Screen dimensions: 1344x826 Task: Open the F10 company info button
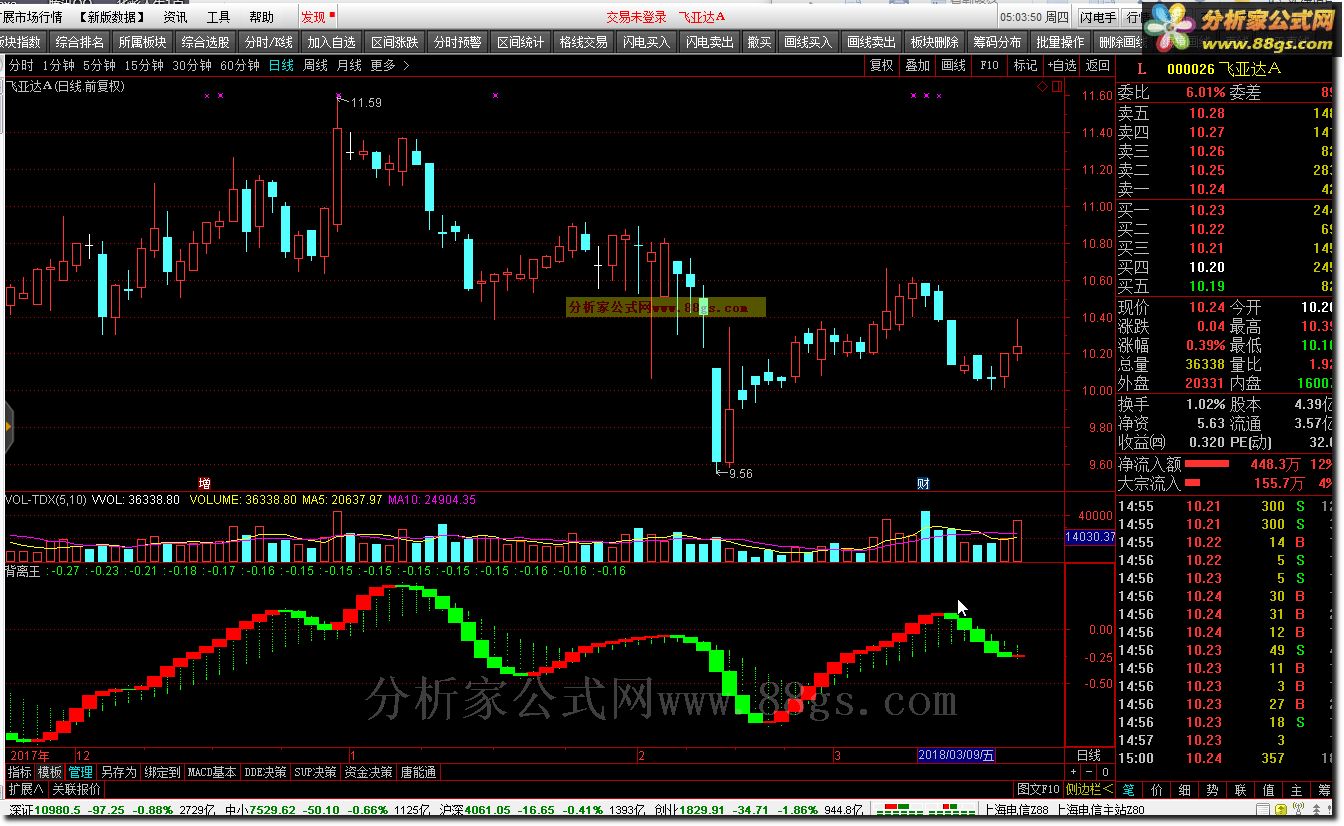[x=989, y=66]
